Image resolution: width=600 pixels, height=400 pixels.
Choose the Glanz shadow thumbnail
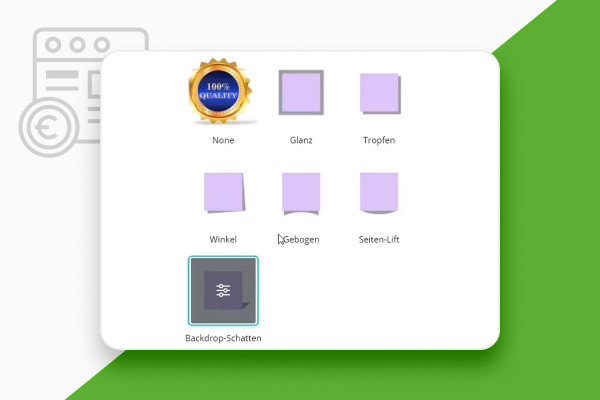[x=301, y=92]
